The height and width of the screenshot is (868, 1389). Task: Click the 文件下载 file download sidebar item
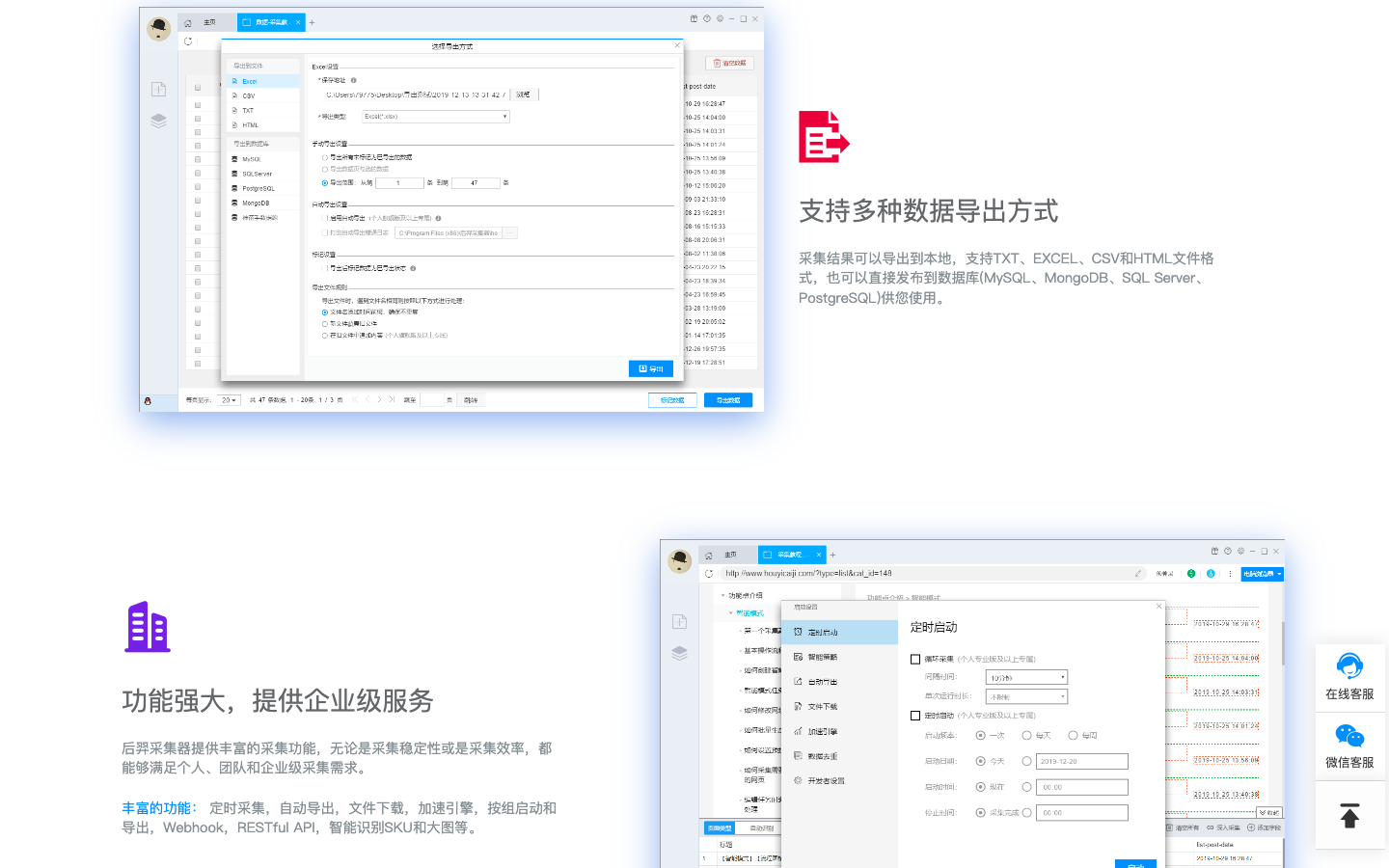click(822, 707)
